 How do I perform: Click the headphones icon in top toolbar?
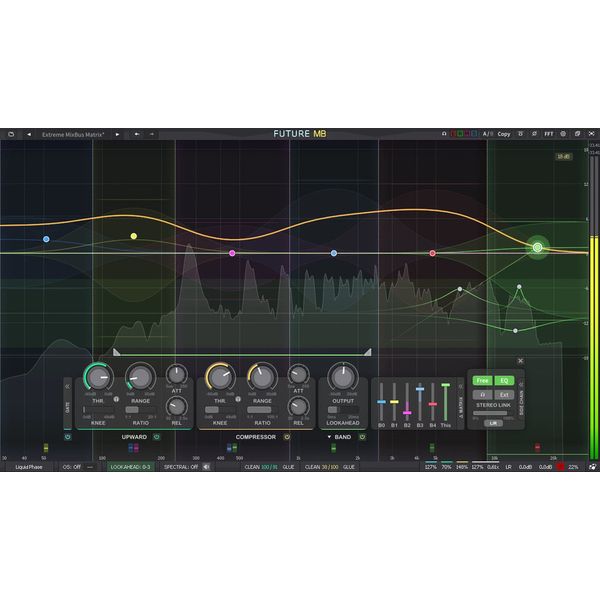pyautogui.click(x=444, y=133)
